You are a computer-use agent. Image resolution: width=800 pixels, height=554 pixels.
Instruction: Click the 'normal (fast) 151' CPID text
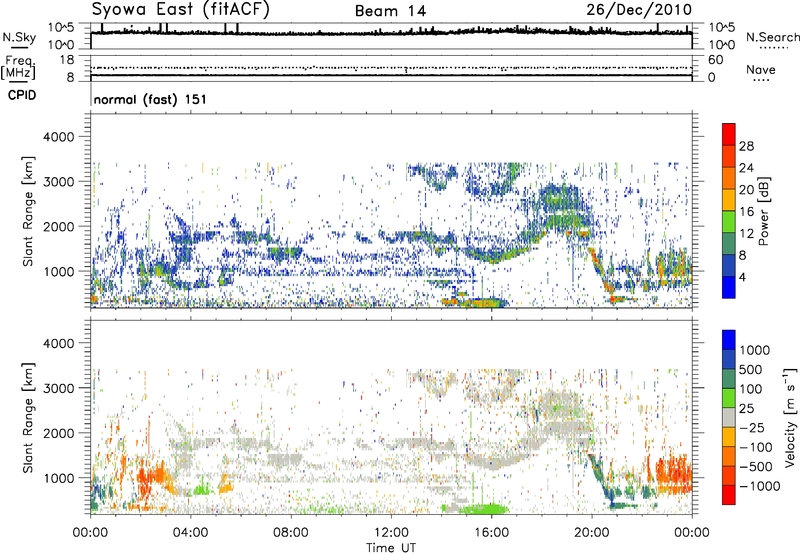[151, 99]
